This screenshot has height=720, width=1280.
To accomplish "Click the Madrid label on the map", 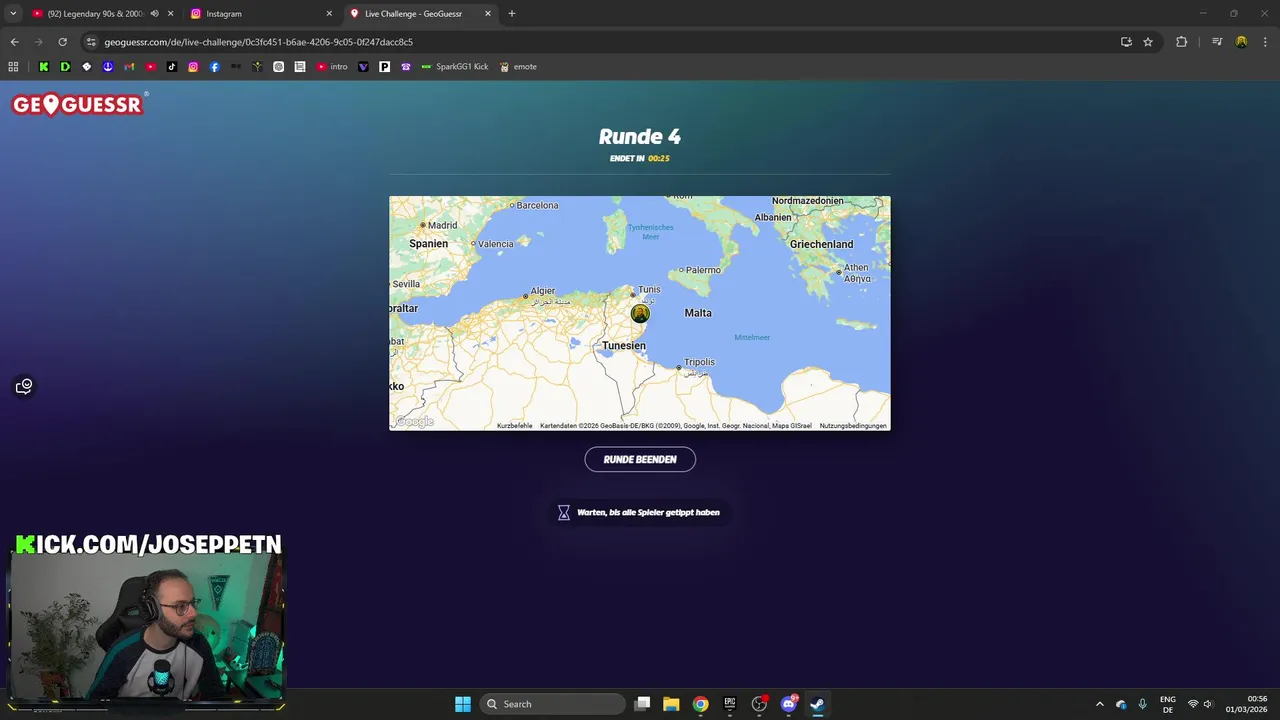I will 442,225.
